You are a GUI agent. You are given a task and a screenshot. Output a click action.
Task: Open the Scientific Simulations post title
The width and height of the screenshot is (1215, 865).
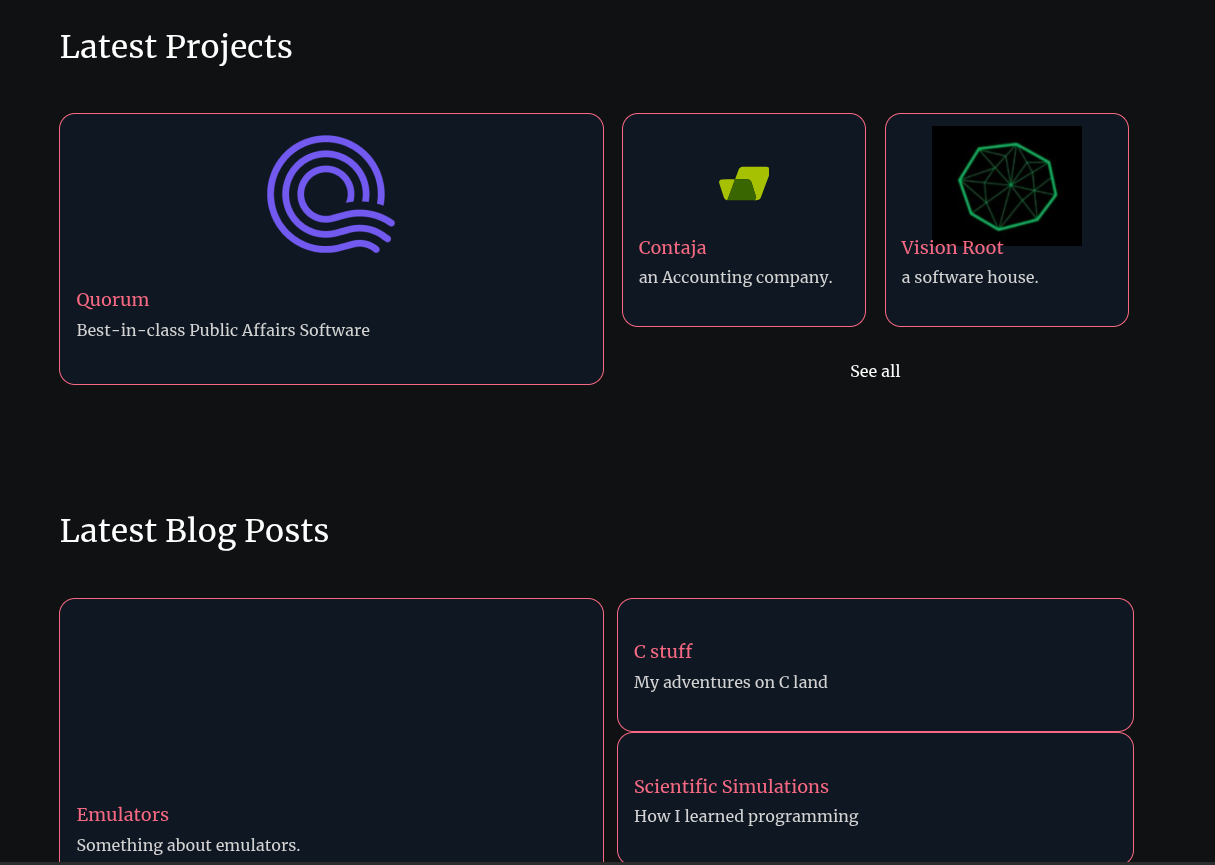(x=731, y=787)
